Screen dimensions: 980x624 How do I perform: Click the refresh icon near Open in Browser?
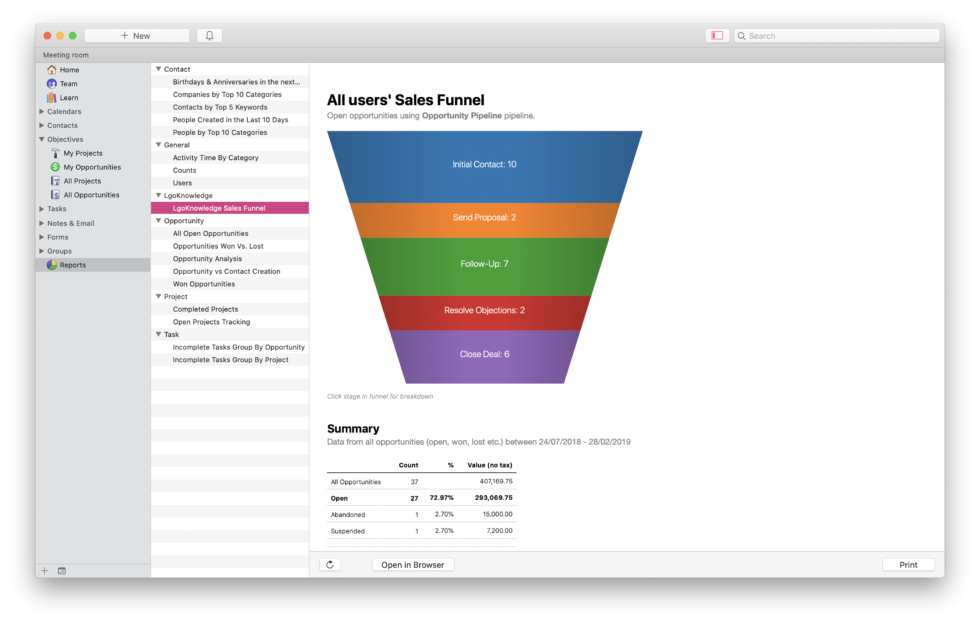330,564
